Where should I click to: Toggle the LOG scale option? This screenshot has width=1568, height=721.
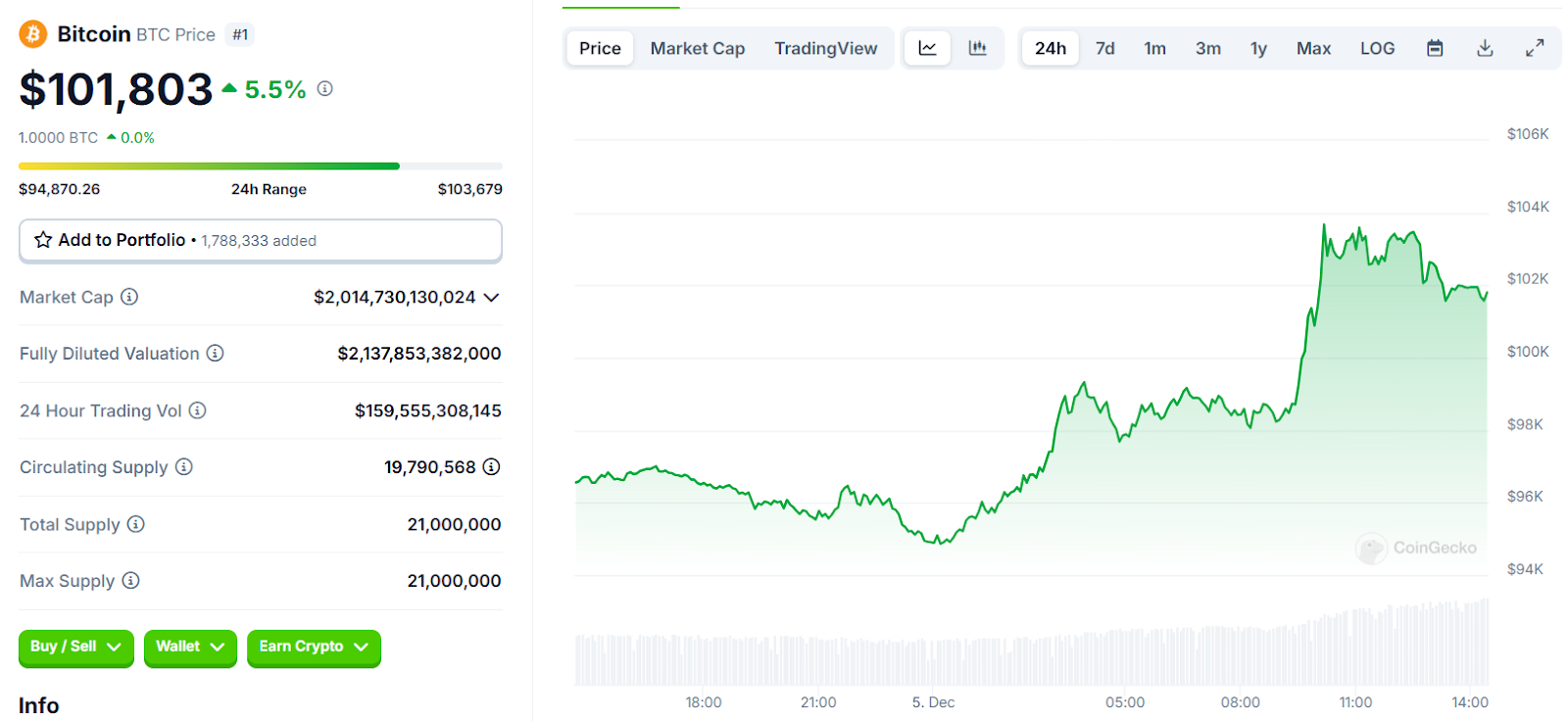pyautogui.click(x=1378, y=48)
